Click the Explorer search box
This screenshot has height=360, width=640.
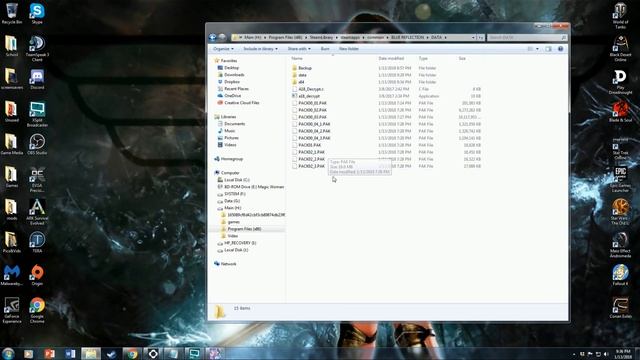pos(527,37)
